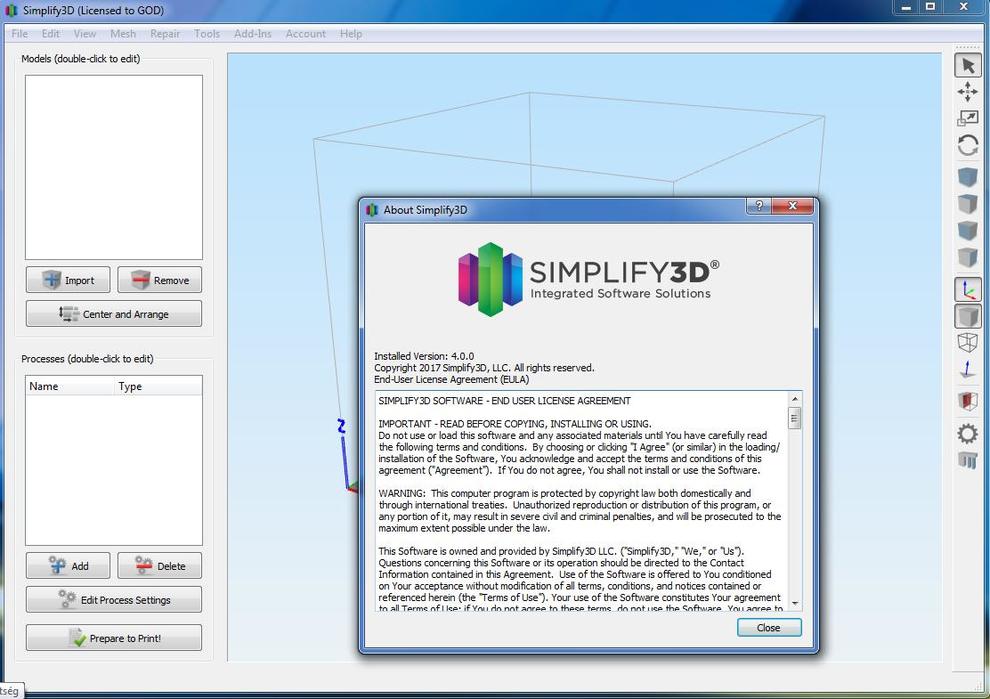Select the normal selection arrow tool
This screenshot has height=699, width=990.
tap(967, 66)
